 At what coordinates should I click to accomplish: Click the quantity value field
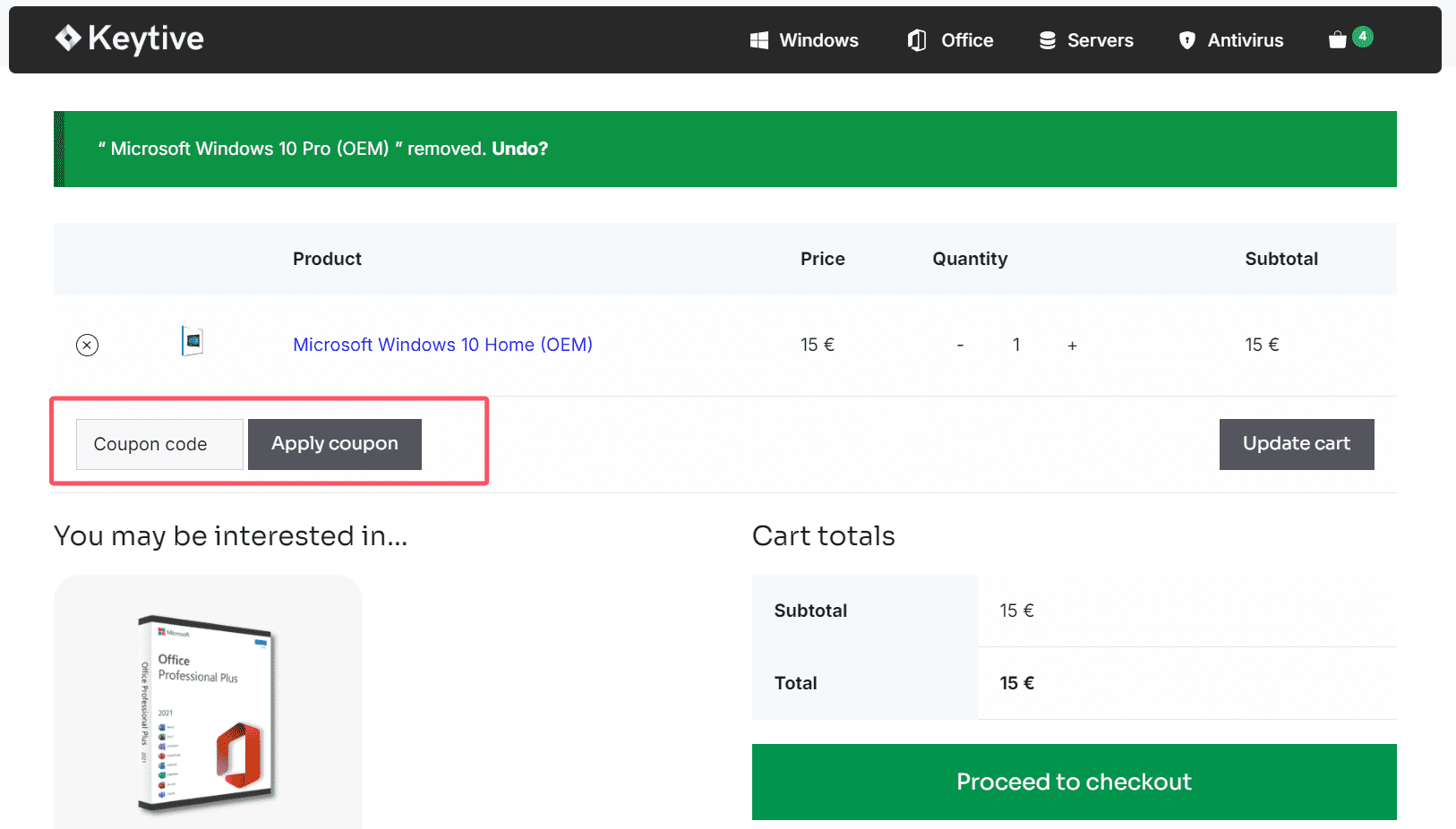(1016, 345)
